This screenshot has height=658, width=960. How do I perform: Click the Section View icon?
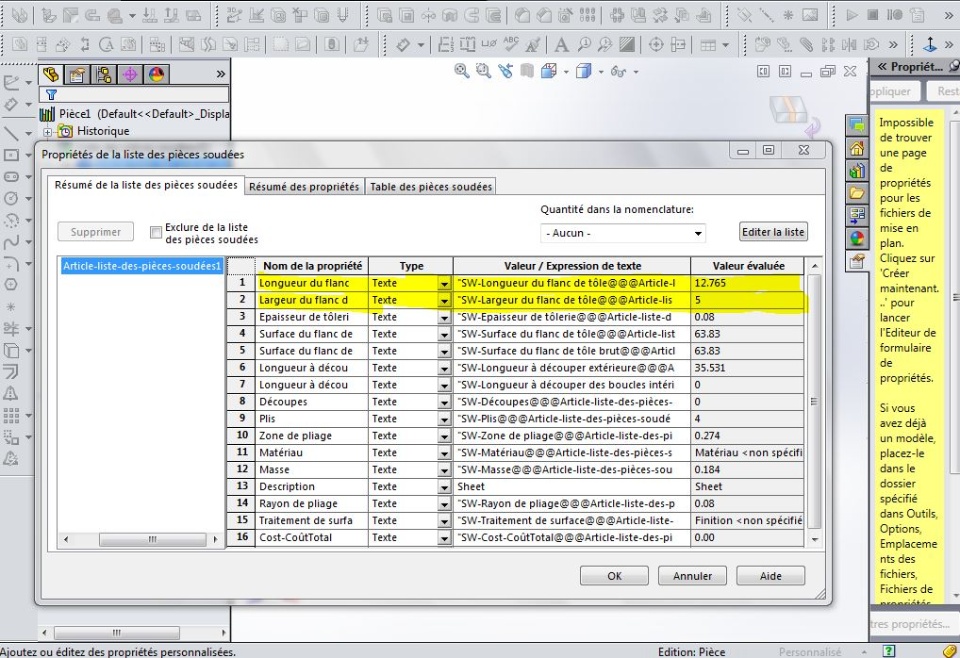point(527,71)
